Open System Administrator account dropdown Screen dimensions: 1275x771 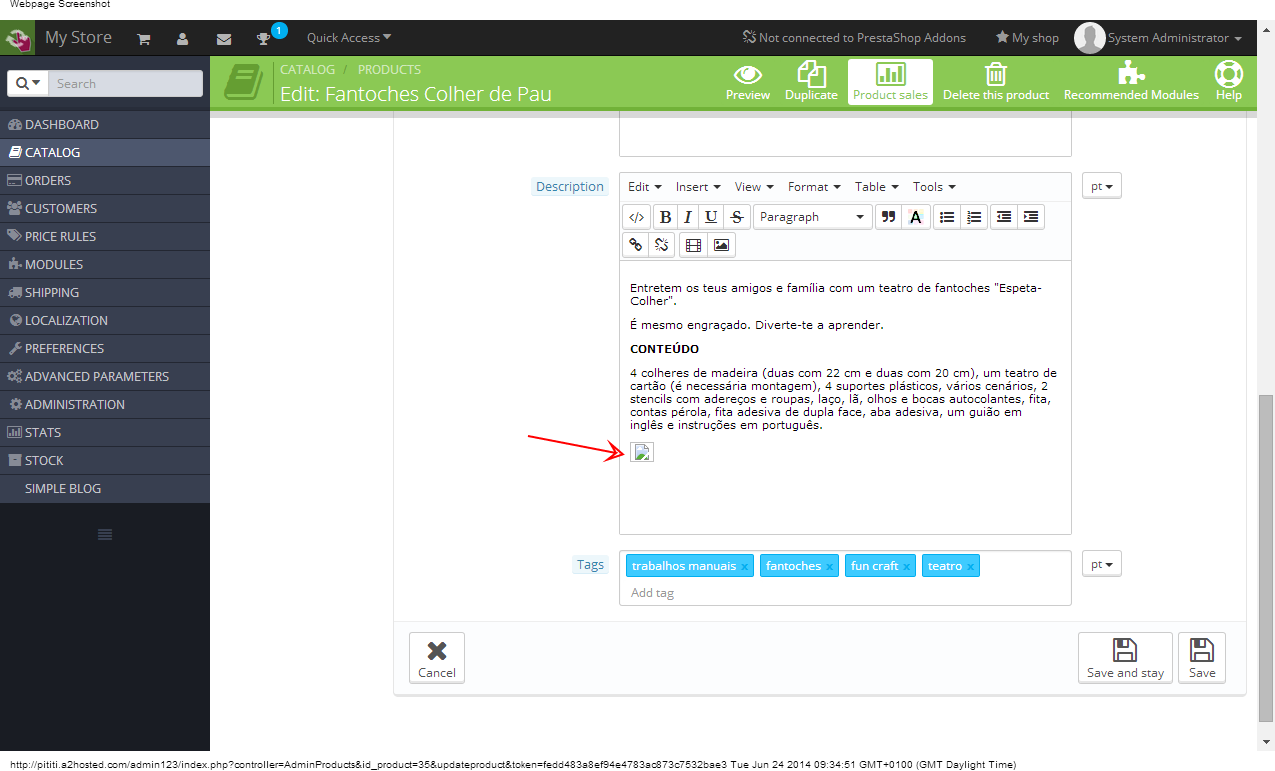tap(1160, 38)
